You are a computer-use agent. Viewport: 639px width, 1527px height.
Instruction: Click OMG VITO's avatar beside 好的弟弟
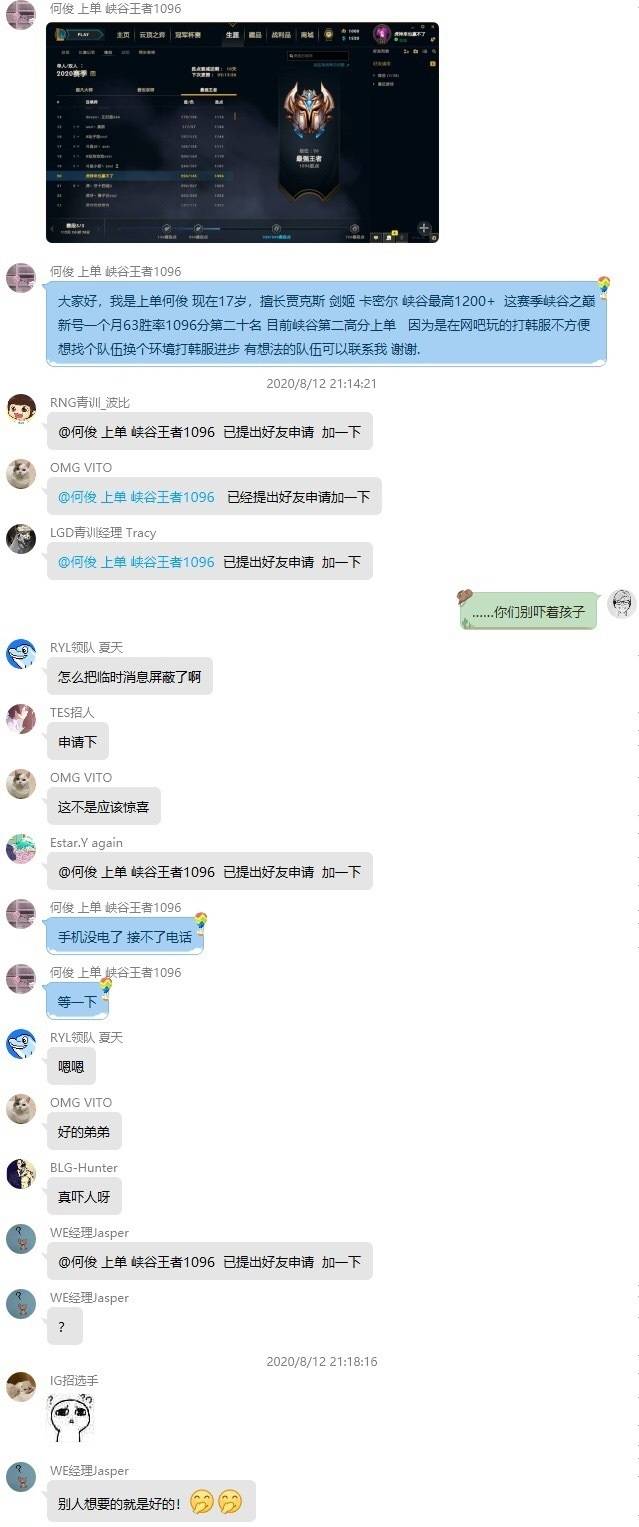[x=21, y=1109]
